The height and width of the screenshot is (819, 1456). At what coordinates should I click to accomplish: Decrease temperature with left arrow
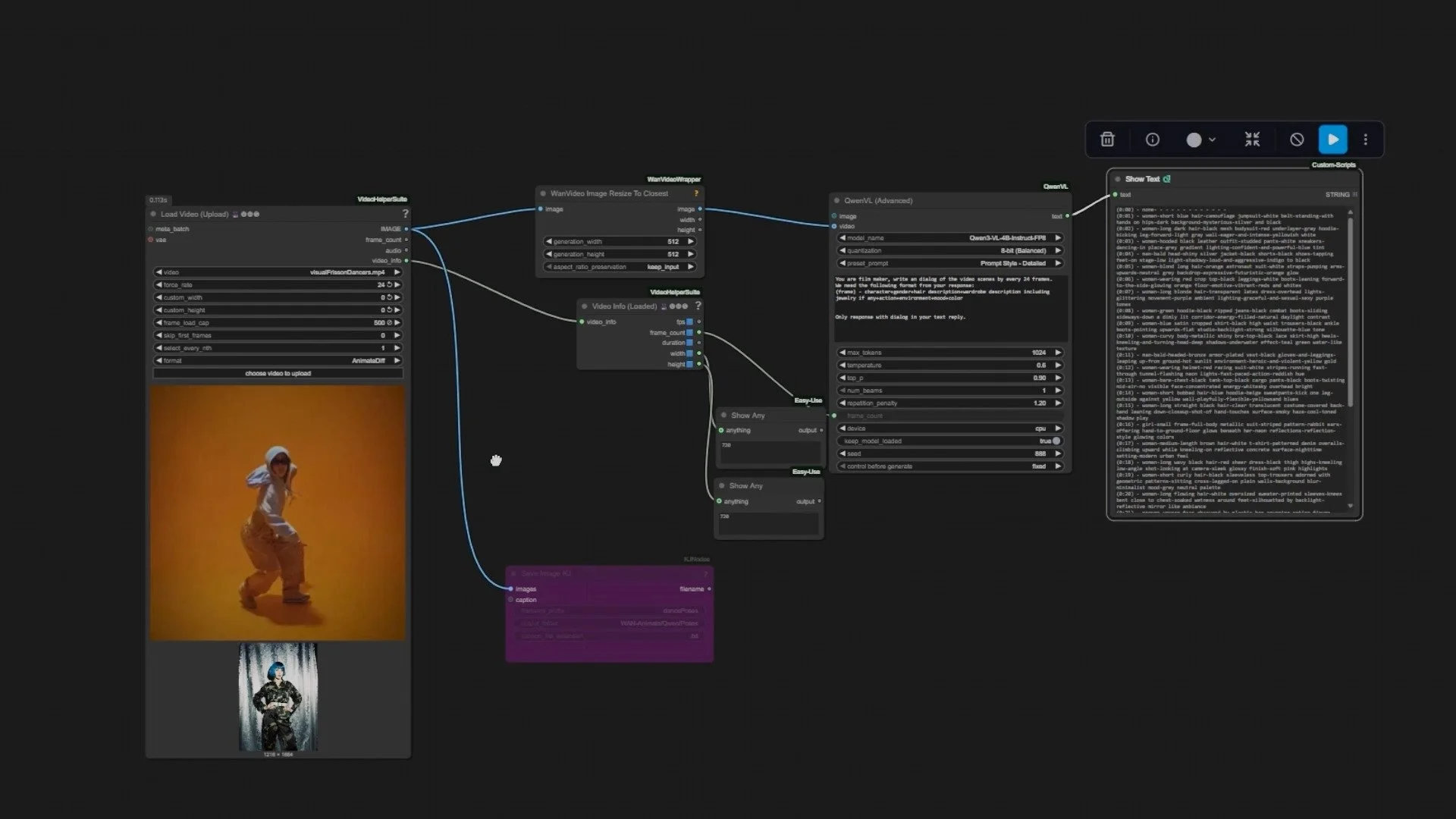pyautogui.click(x=842, y=366)
